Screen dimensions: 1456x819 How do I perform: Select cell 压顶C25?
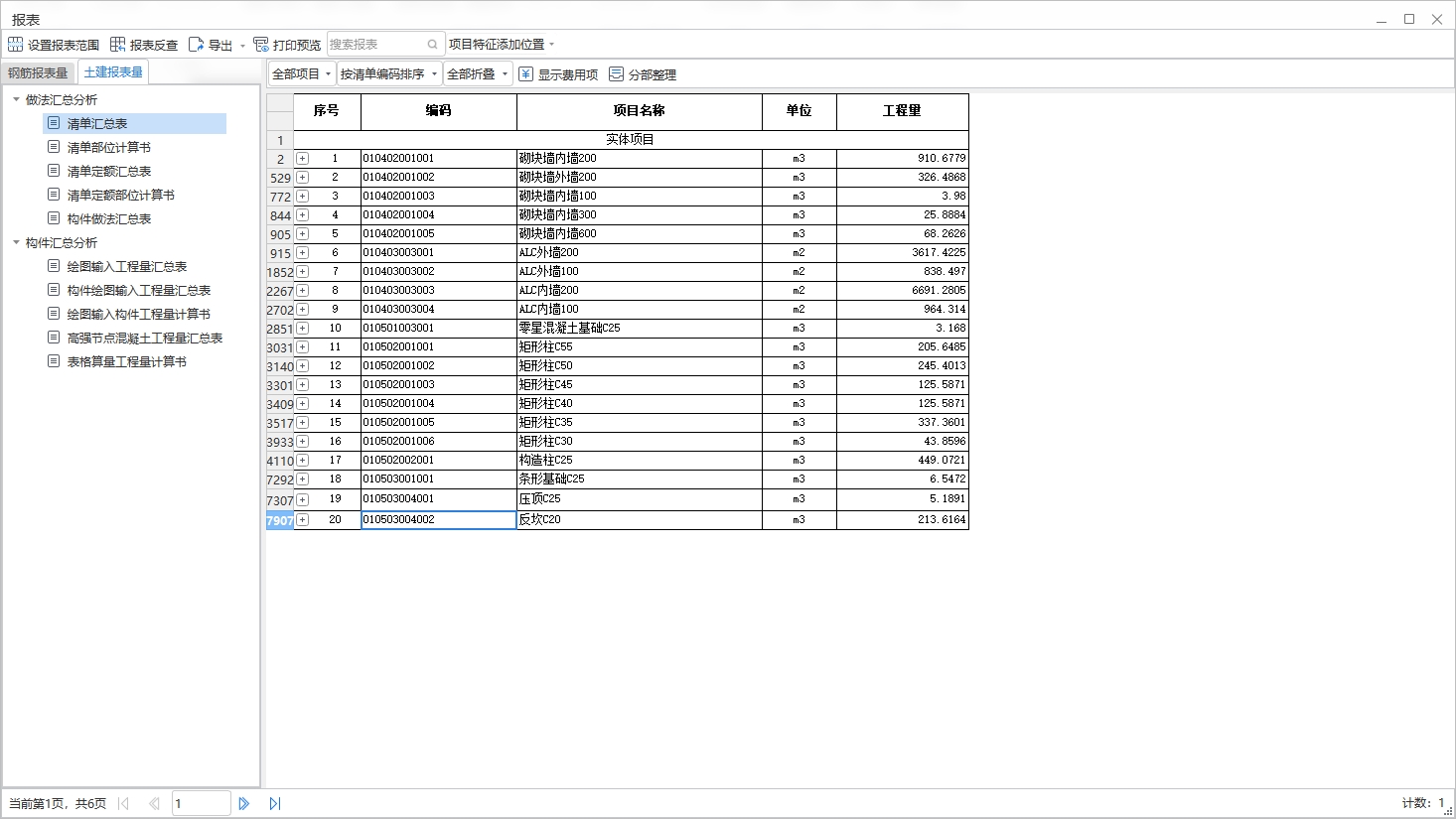coord(640,499)
